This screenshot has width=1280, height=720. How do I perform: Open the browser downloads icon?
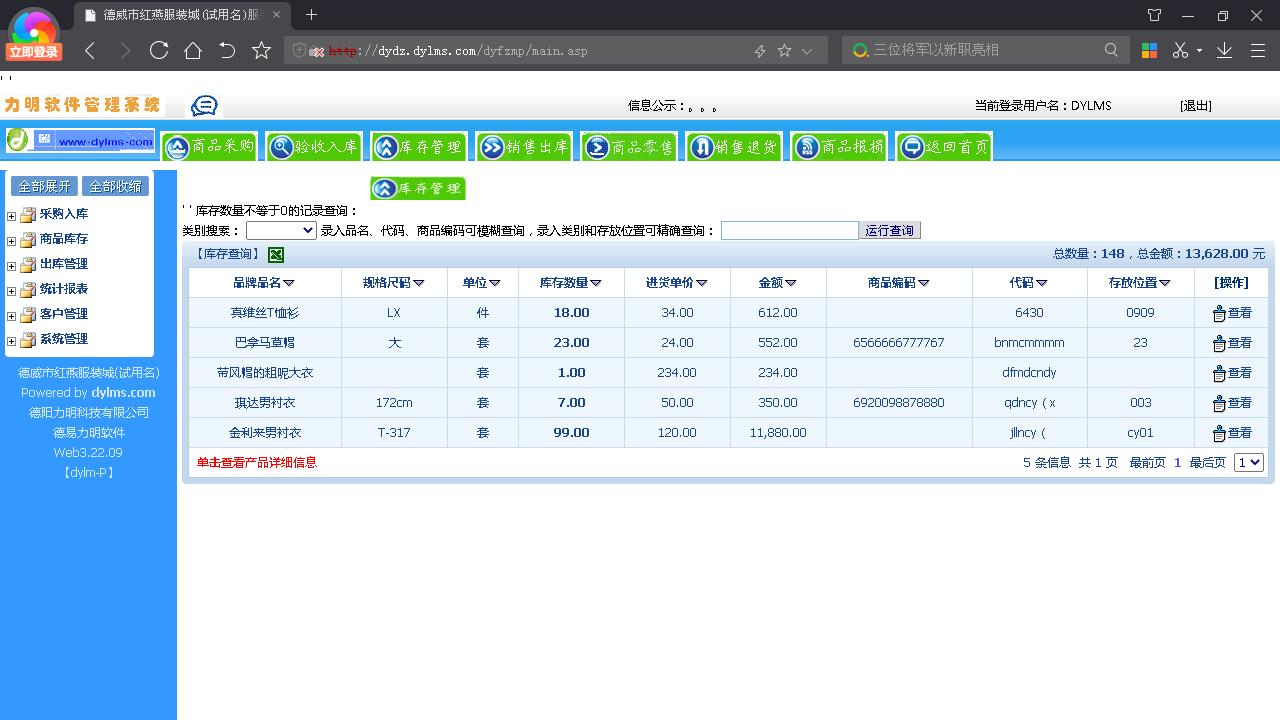pos(1222,49)
